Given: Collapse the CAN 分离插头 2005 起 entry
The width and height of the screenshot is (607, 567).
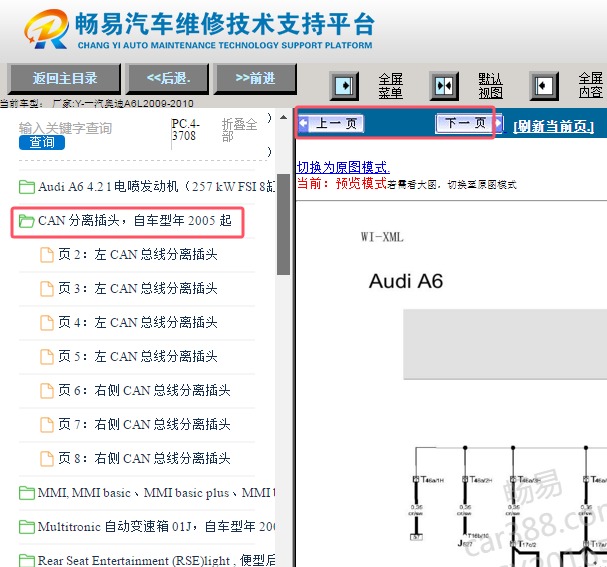Looking at the screenshot, I should [x=134, y=221].
